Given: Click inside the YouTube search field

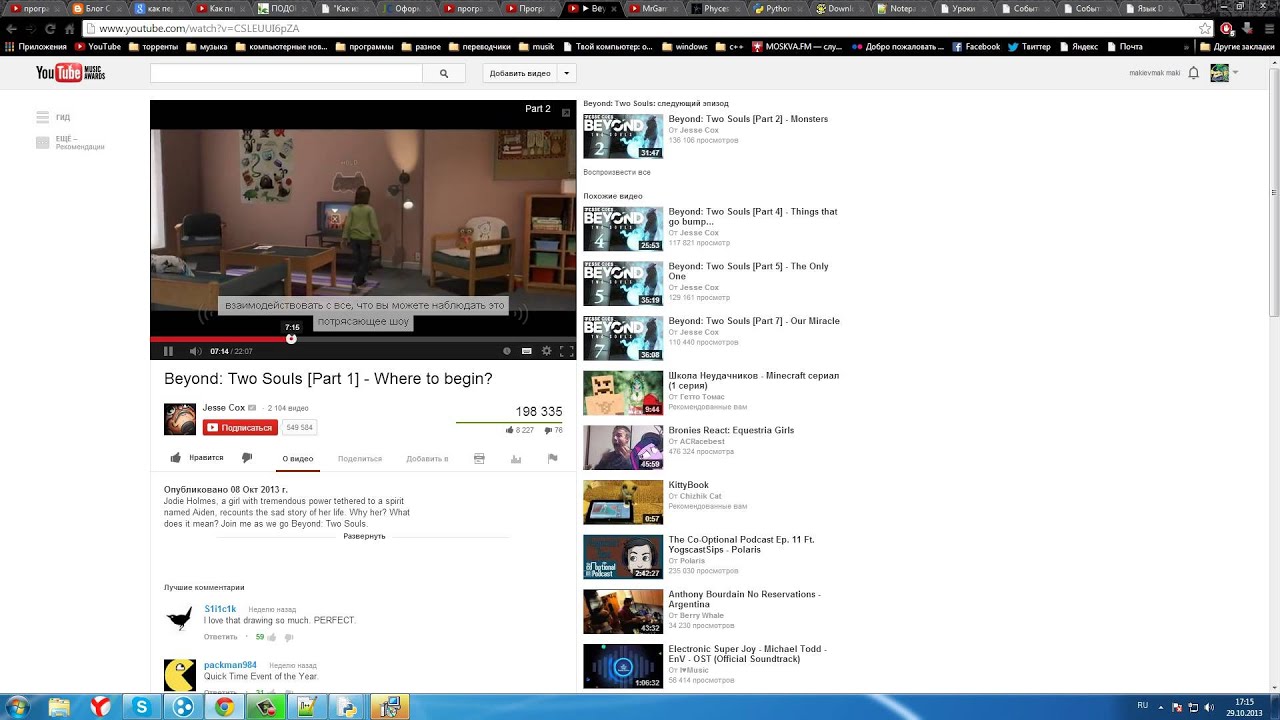Looking at the screenshot, I should (286, 73).
